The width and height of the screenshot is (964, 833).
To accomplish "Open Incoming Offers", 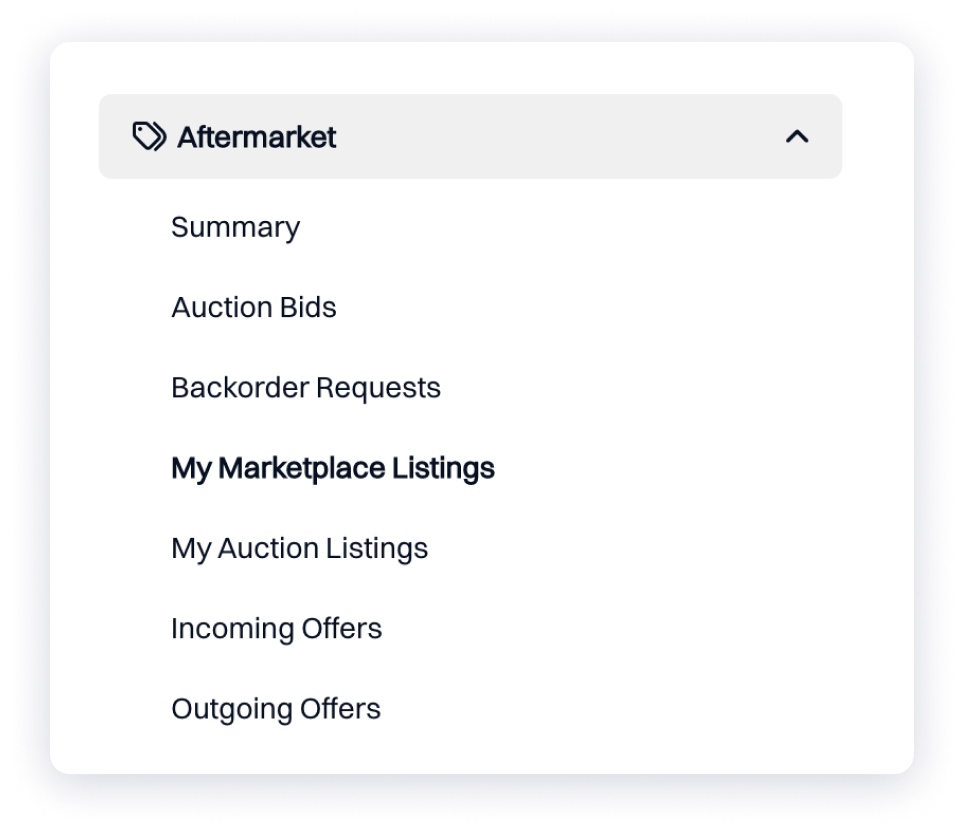I will [276, 629].
